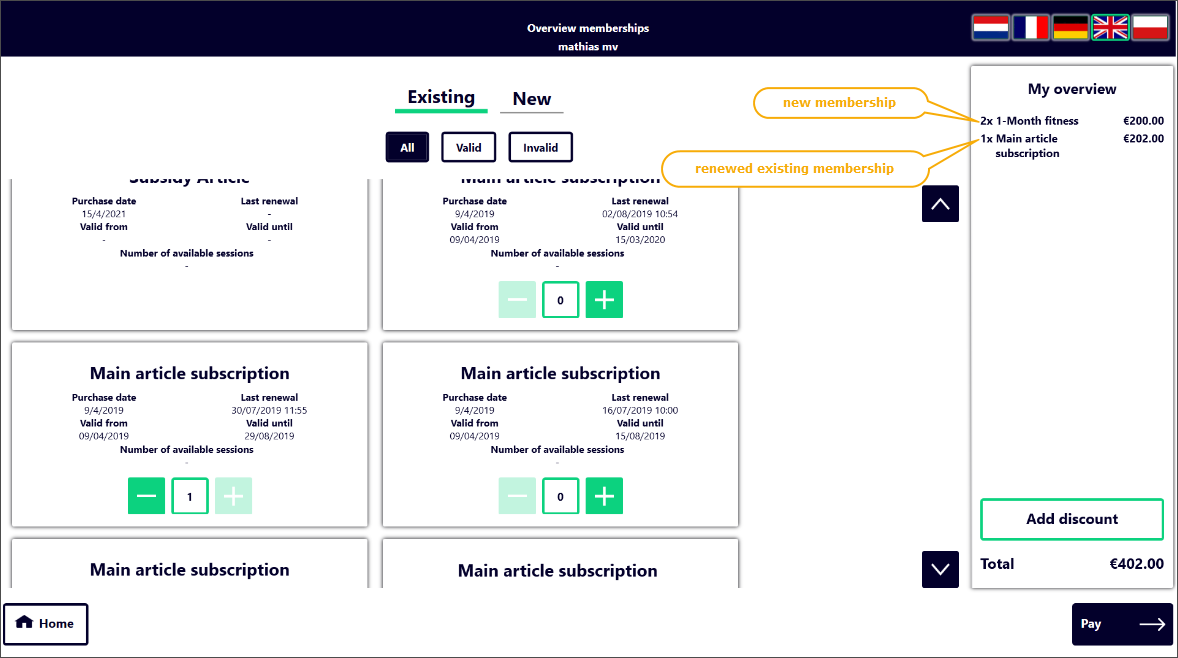Increase quantity for subscription valid until 15/08/2019
The width and height of the screenshot is (1178, 658).
(604, 496)
